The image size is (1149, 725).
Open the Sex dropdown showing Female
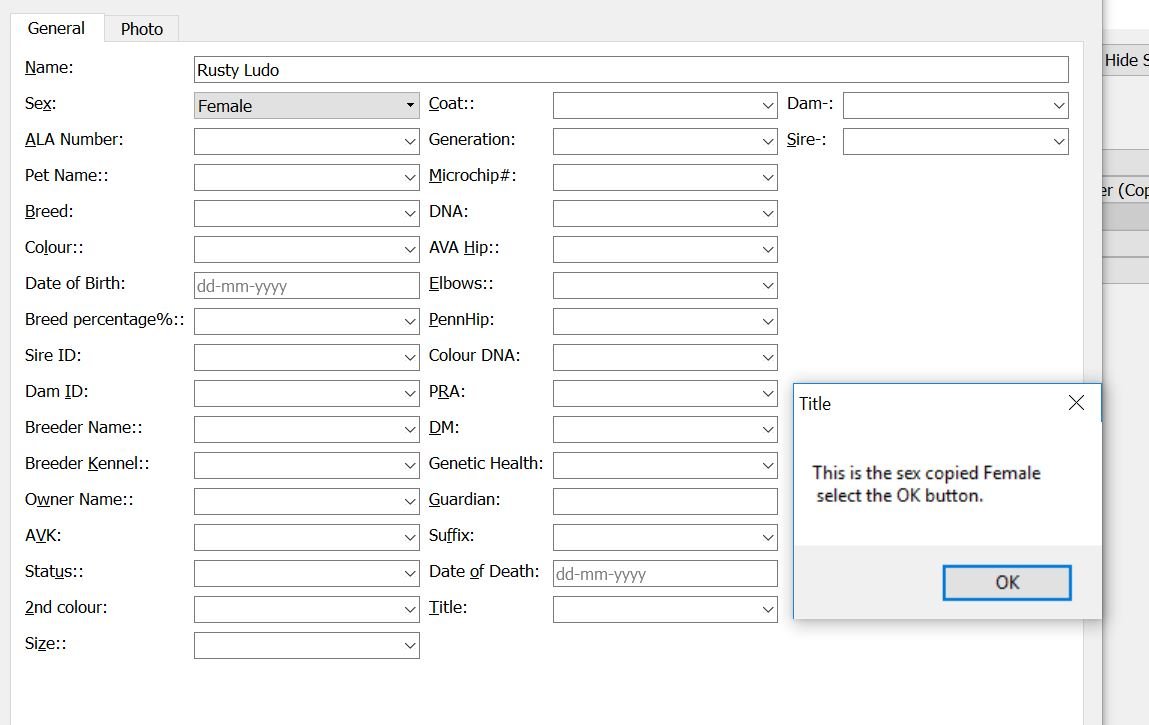(306, 106)
